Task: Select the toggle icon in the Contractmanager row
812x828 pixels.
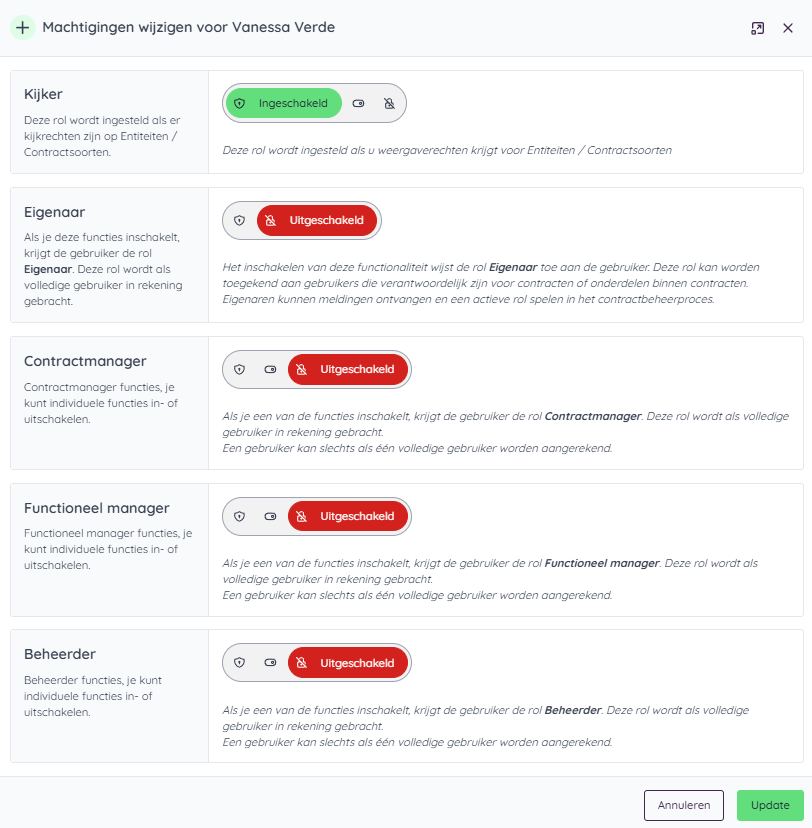Action: (x=271, y=369)
